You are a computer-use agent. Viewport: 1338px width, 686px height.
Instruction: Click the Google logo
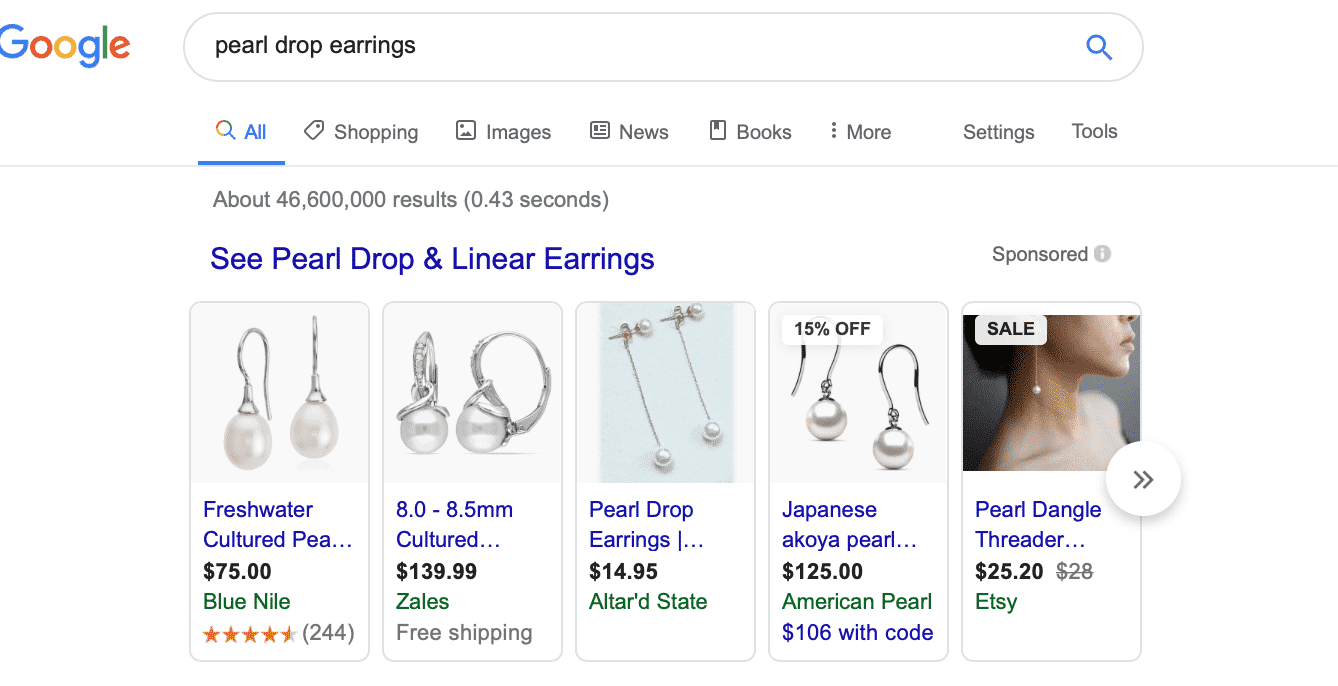click(x=65, y=46)
